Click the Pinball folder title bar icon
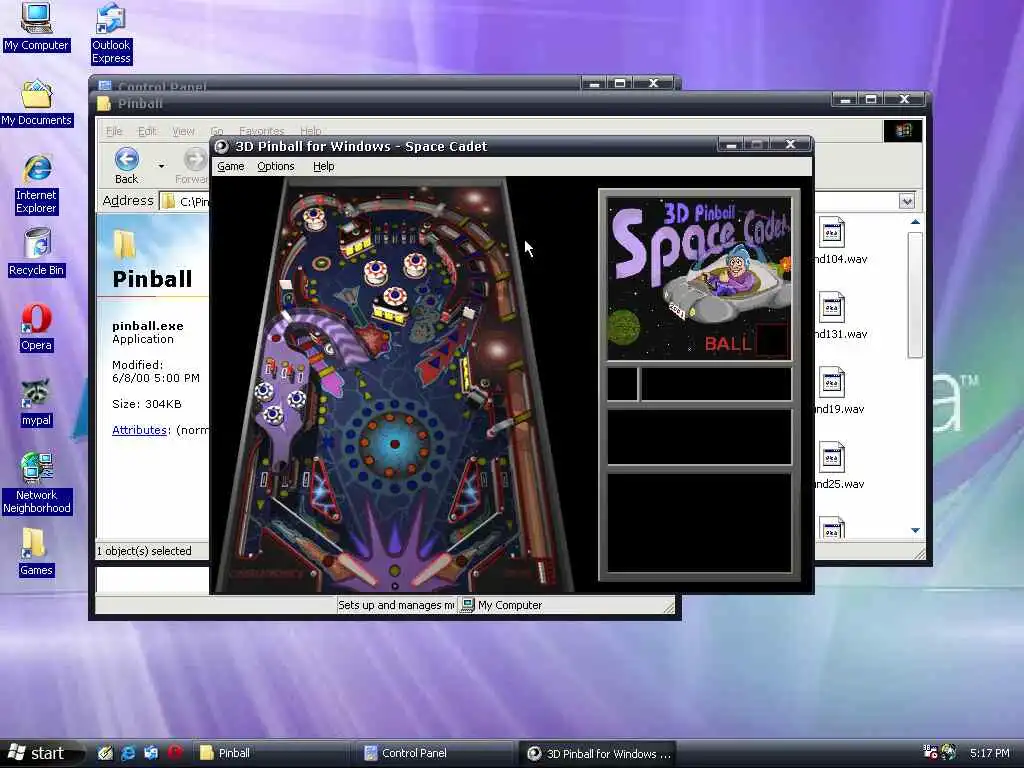Screen dimensions: 1024x768 pos(104,103)
